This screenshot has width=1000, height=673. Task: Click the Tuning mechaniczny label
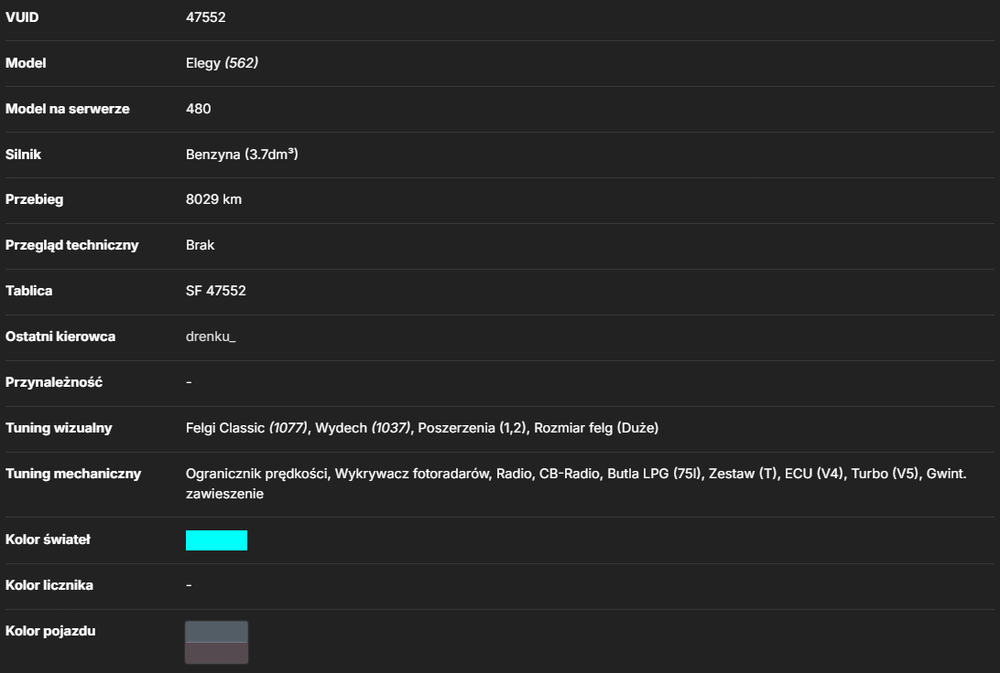[73, 474]
